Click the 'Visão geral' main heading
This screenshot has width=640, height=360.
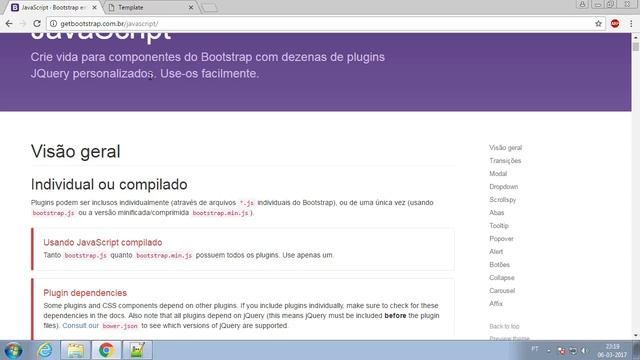[76, 151]
